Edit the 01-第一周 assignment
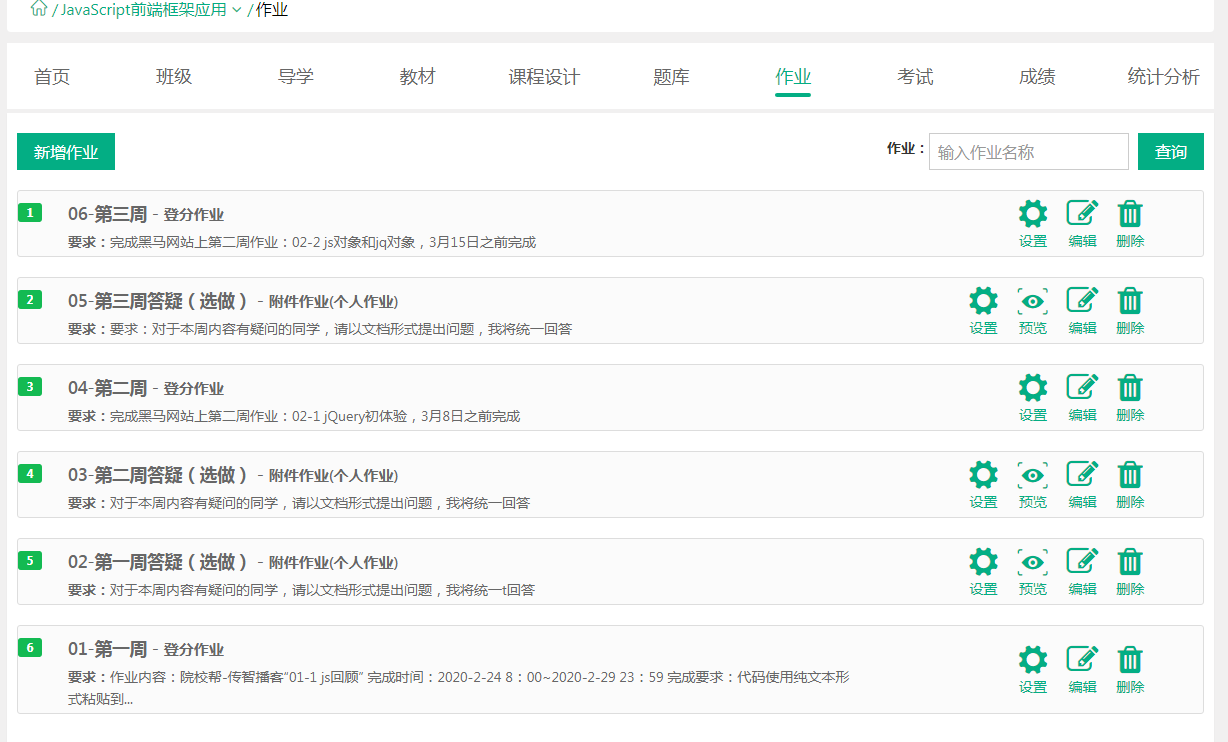Image resolution: width=1228 pixels, height=742 pixels. 1082,669
